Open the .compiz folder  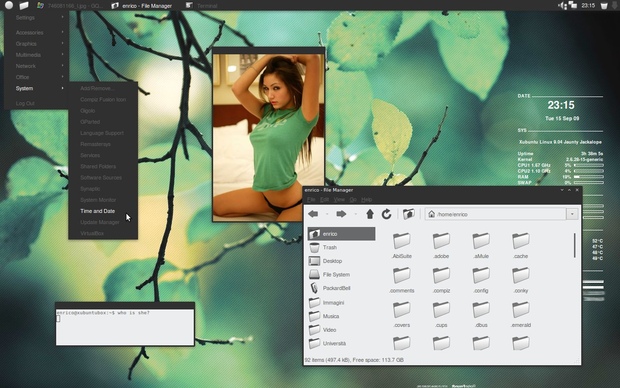pyautogui.click(x=441, y=280)
